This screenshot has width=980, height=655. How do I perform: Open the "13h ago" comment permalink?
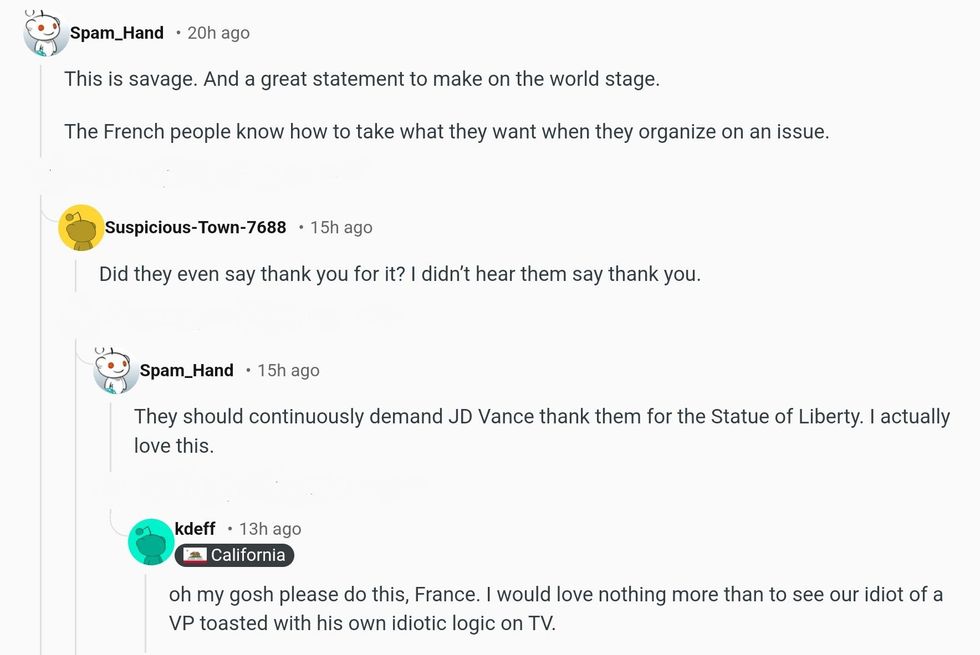point(270,529)
